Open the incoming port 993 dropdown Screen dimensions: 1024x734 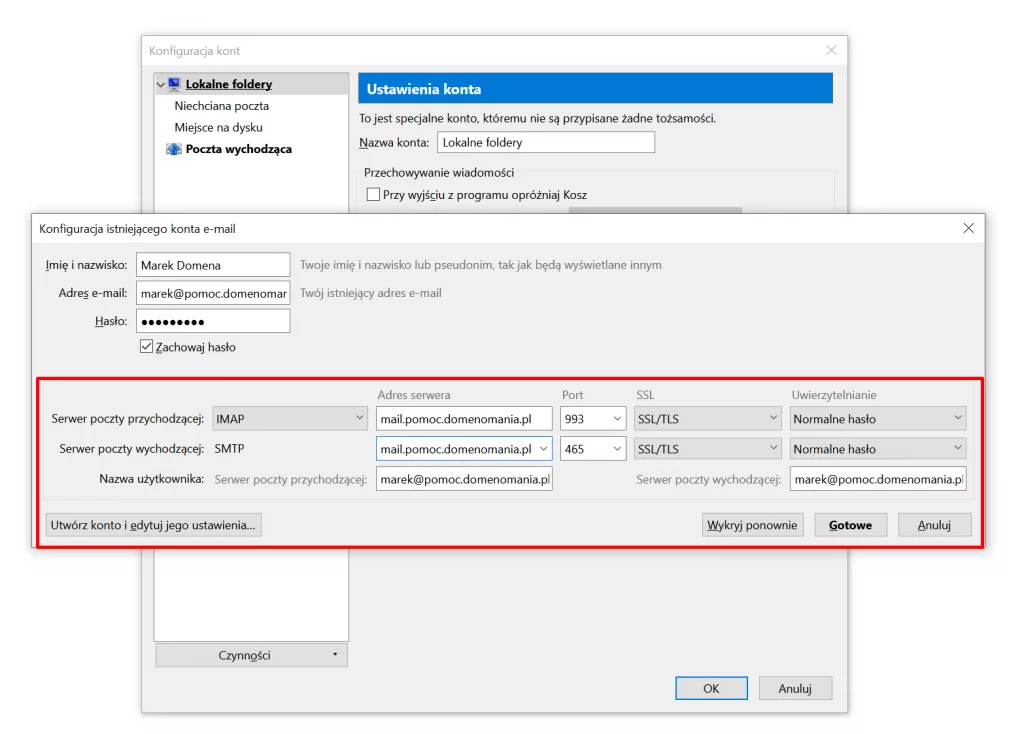[593, 419]
